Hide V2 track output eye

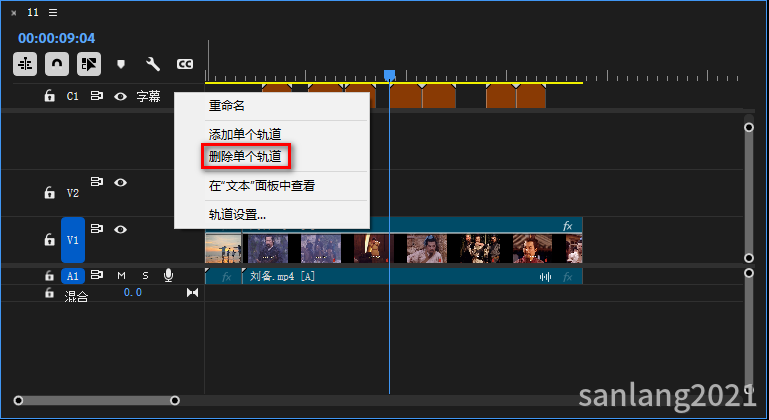120,183
